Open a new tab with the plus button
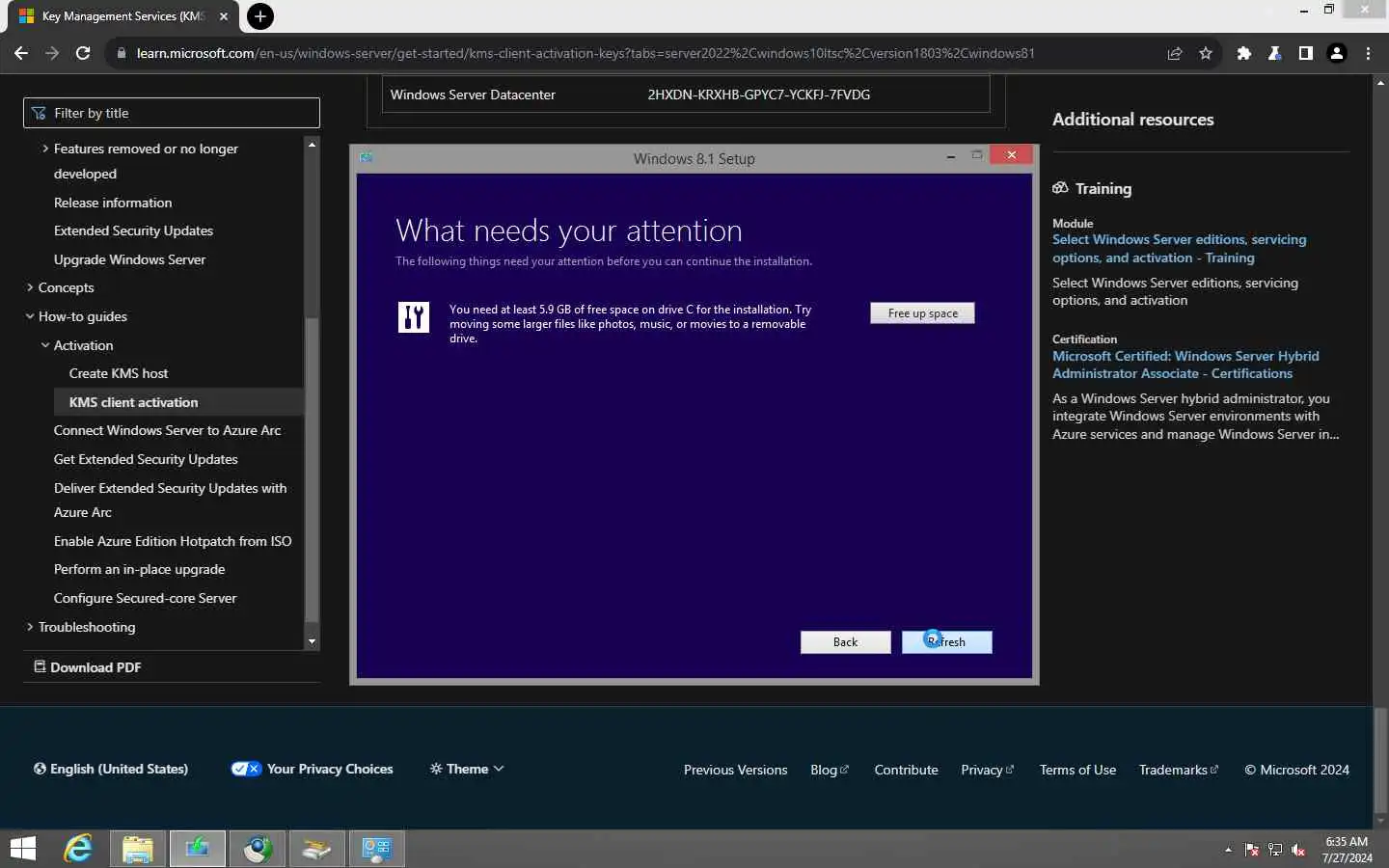The width and height of the screenshot is (1389, 868). tap(259, 16)
